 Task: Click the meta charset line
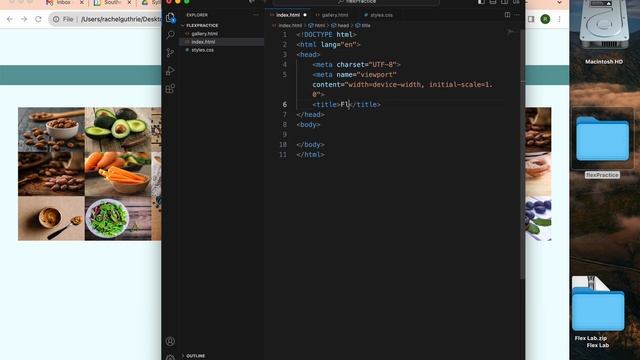[356, 64]
